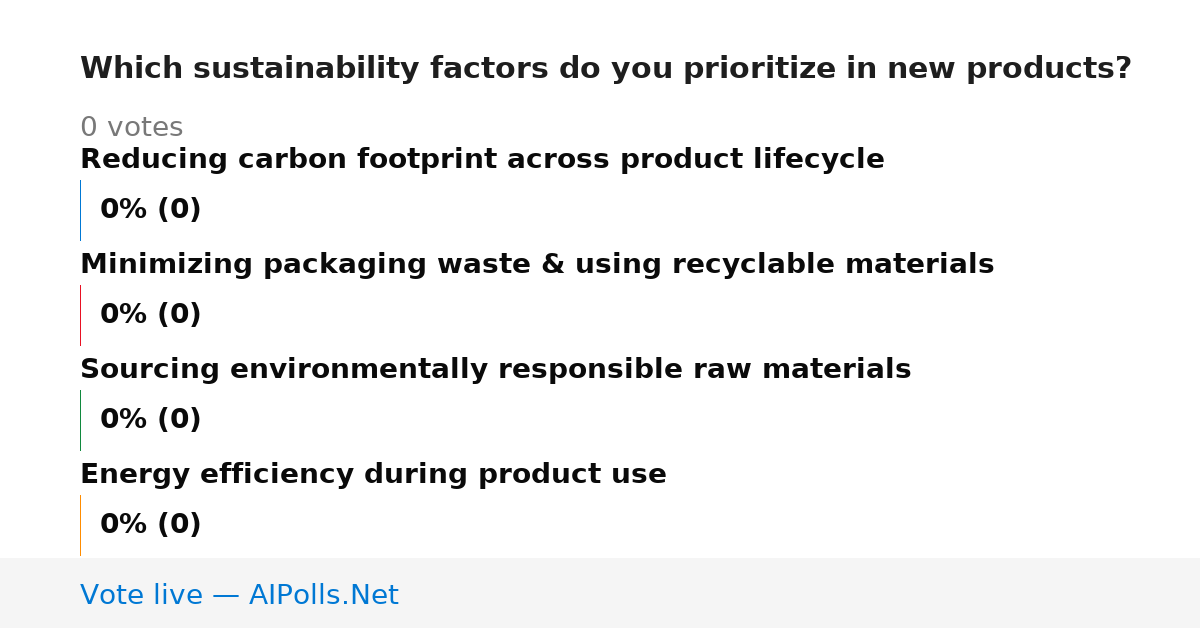Open the Vote live AIPolls.Net link

pos(239,595)
